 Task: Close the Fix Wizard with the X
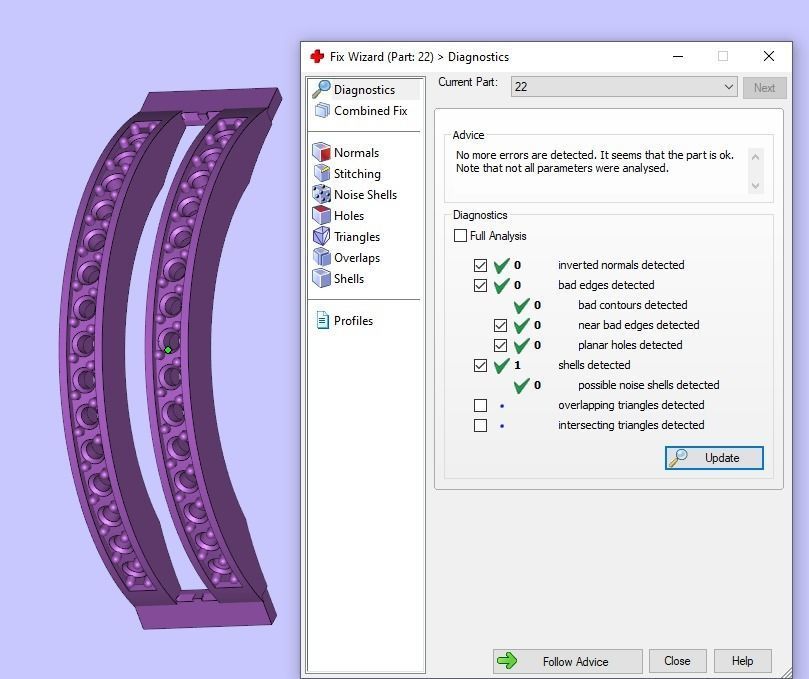click(768, 56)
